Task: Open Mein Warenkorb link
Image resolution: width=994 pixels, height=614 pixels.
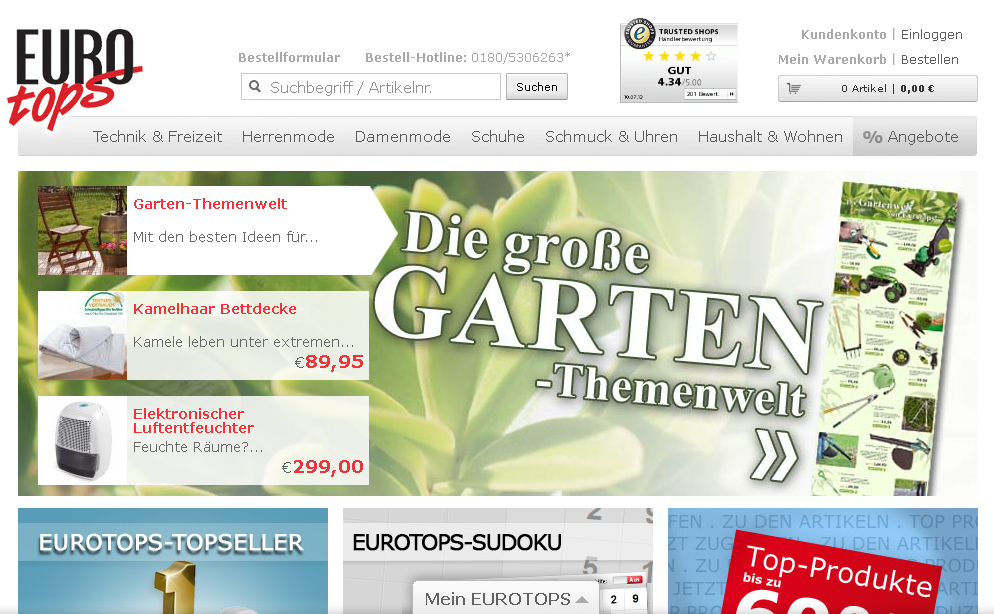Action: click(x=832, y=60)
